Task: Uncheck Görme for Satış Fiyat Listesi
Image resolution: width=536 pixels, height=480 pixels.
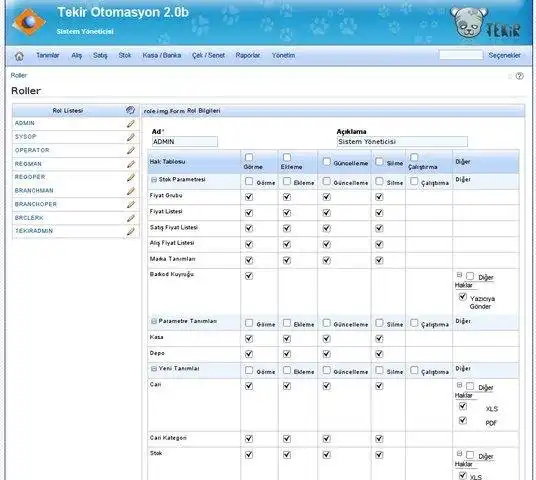Action: pos(249,228)
